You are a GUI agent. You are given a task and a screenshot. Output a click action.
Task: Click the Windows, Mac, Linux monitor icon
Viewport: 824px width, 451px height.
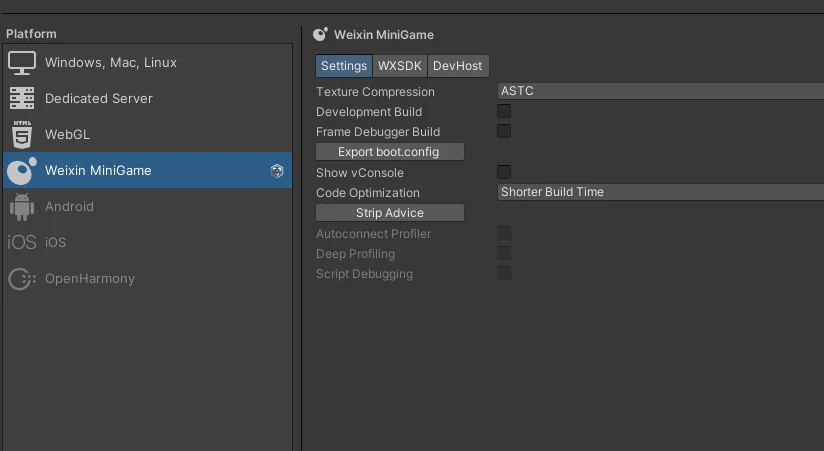click(x=22, y=63)
